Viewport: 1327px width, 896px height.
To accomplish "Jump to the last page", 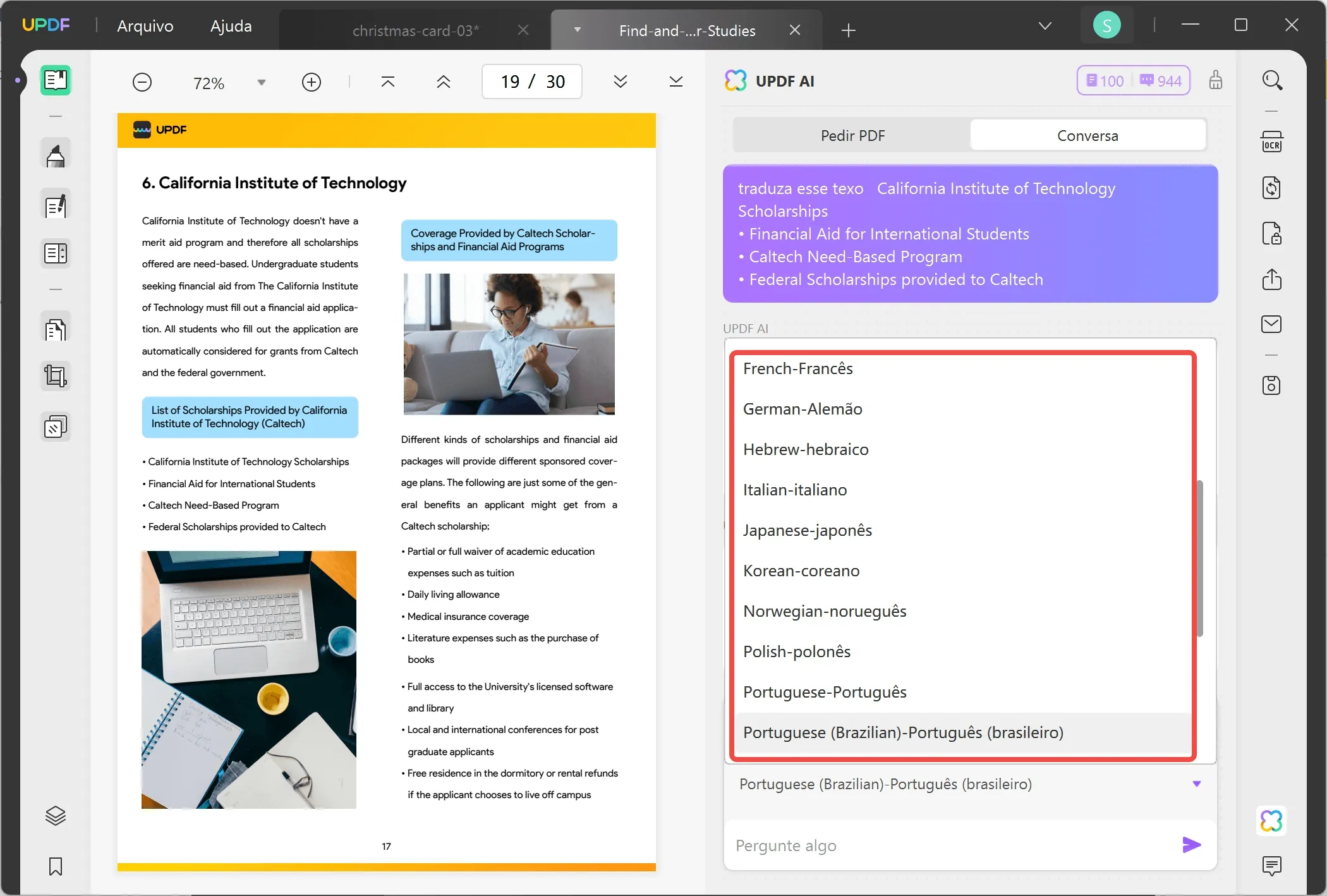I will (676, 82).
